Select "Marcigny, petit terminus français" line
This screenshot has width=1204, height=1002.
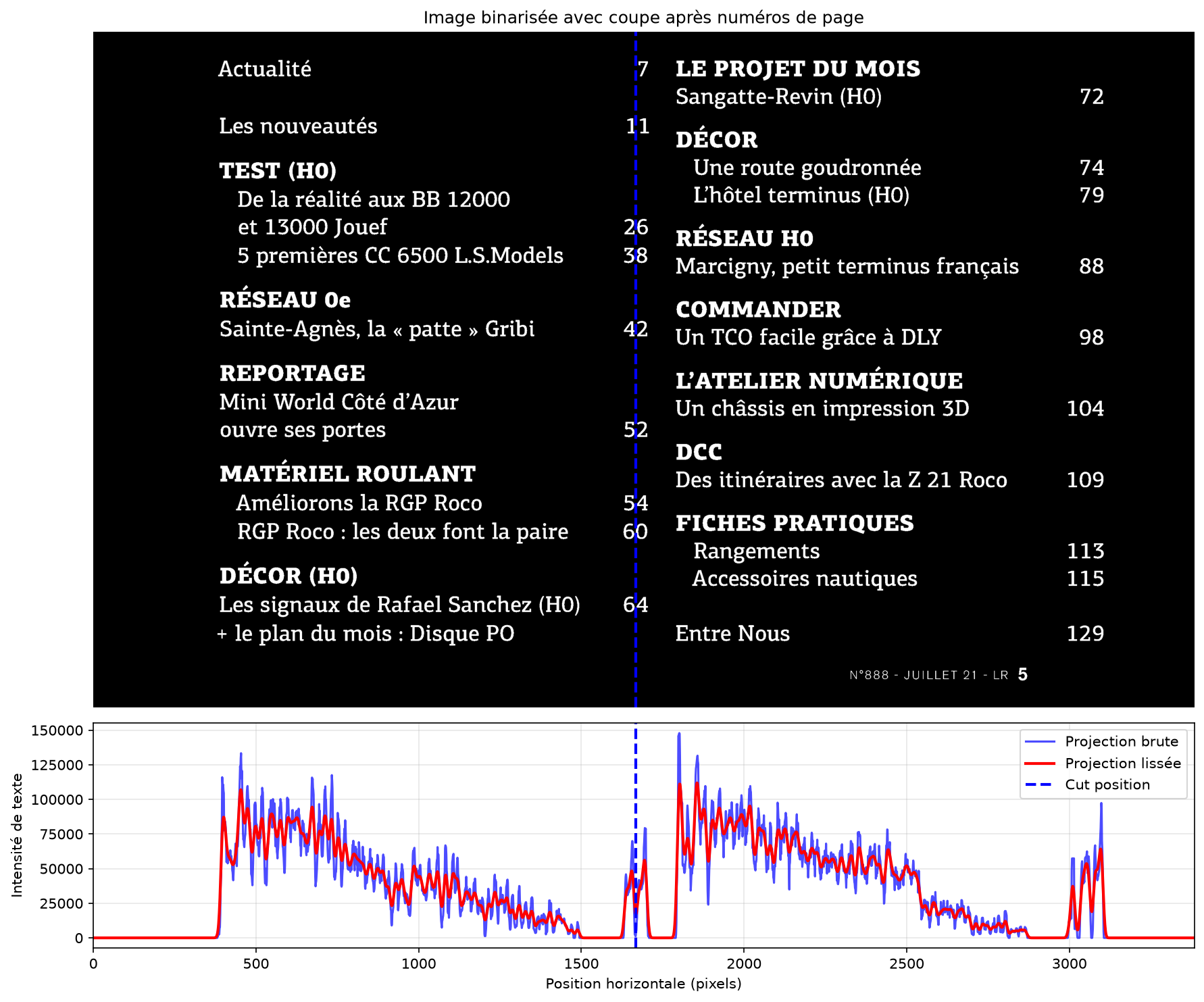pos(847,267)
